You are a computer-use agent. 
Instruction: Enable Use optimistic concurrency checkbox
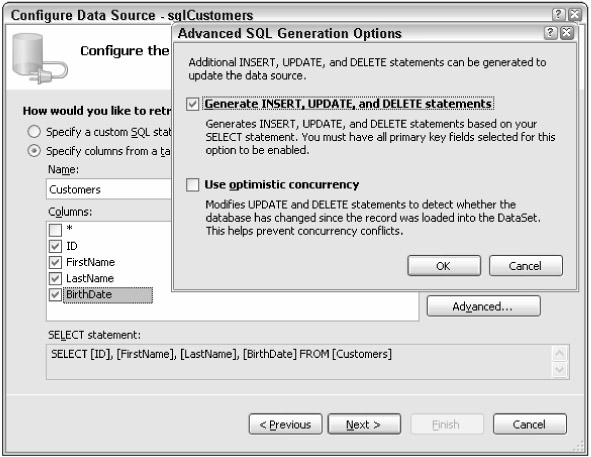tap(193, 185)
